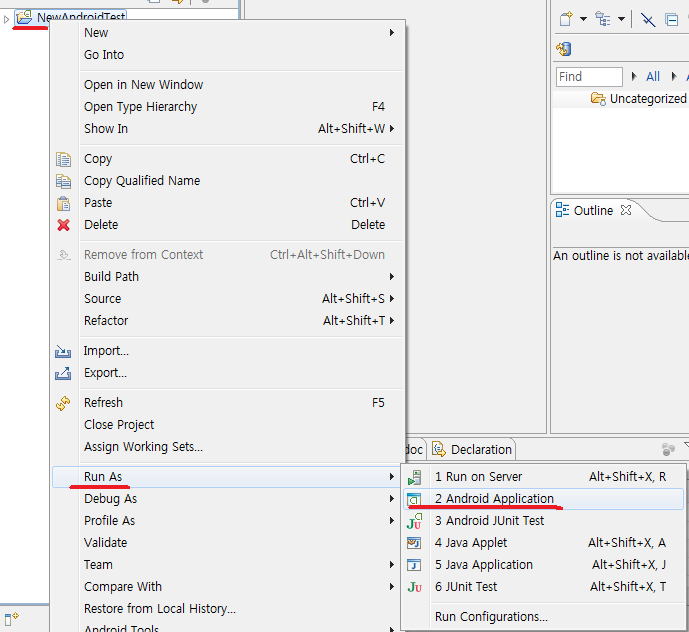Choose Restore from Local History...
The width and height of the screenshot is (689, 632).
tap(228, 608)
